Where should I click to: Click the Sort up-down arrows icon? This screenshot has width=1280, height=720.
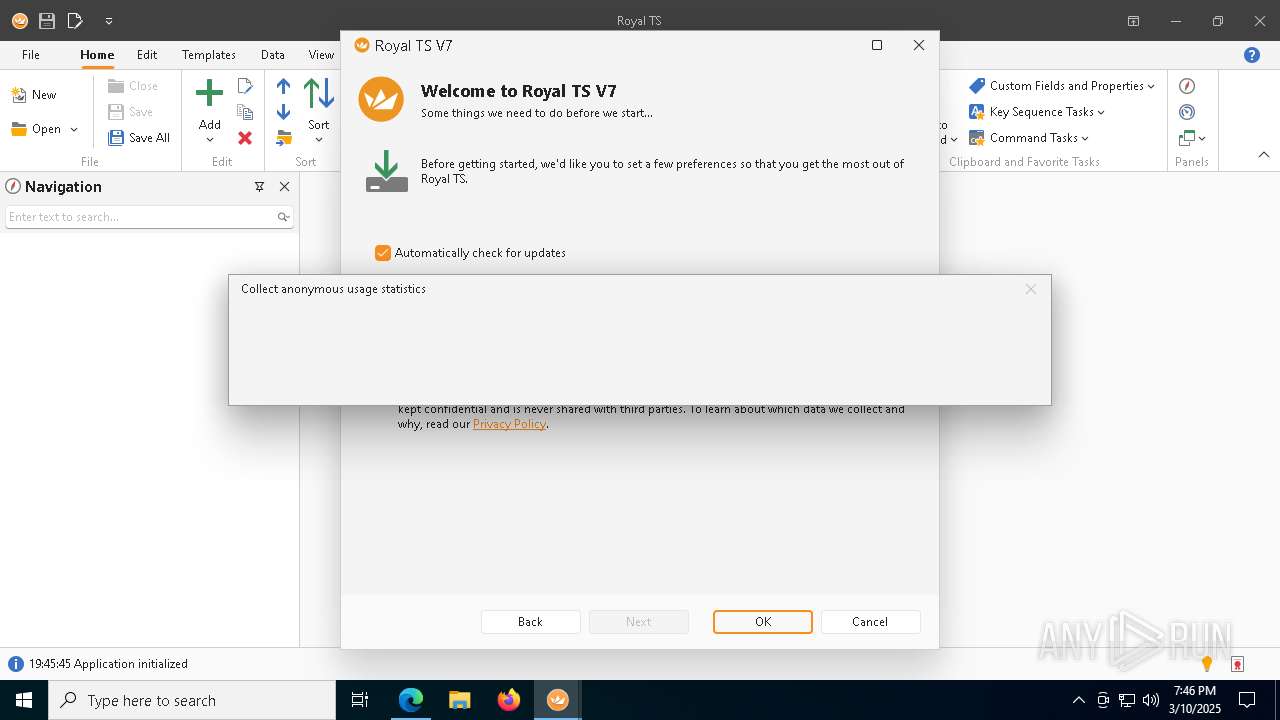coord(319,94)
